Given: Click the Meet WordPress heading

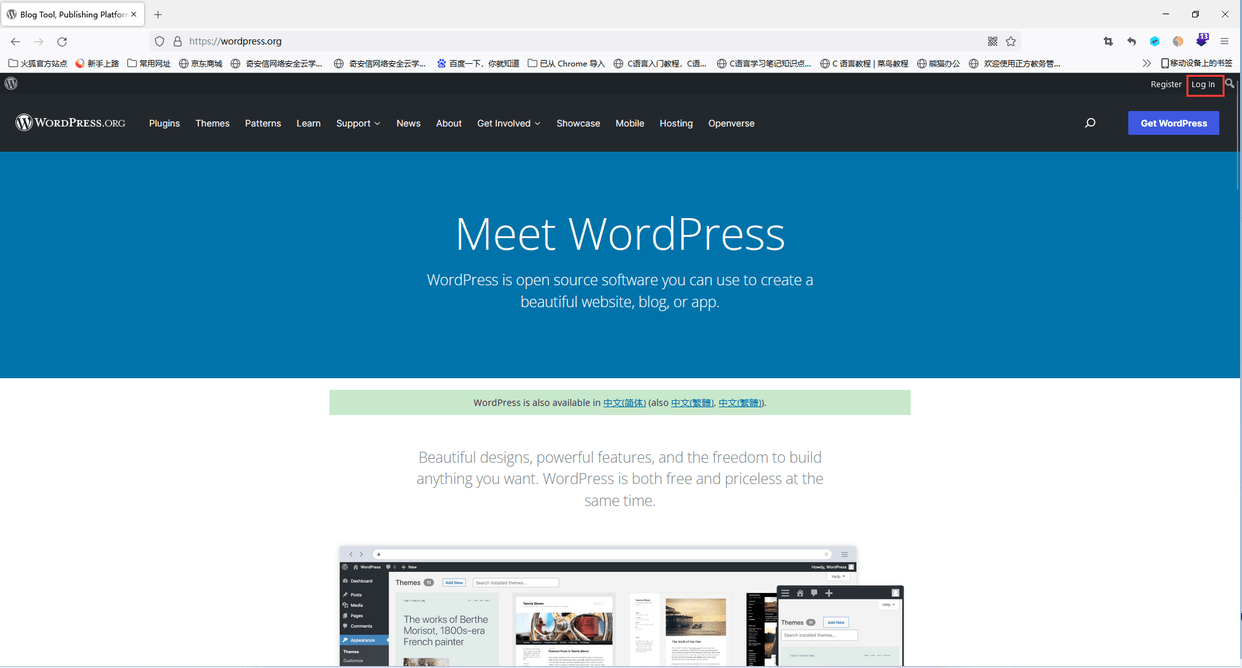Looking at the screenshot, I should tap(620, 234).
